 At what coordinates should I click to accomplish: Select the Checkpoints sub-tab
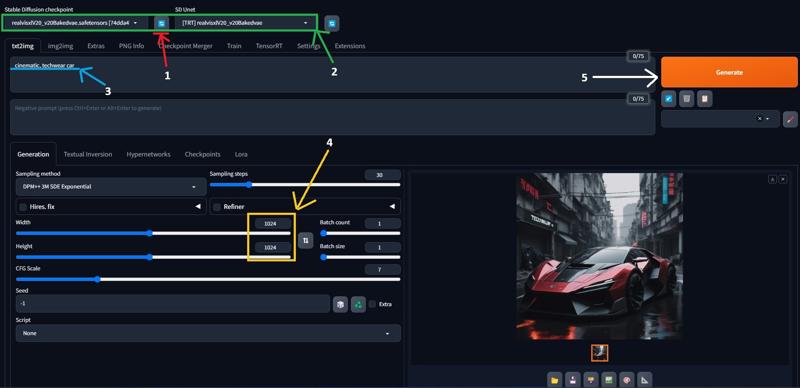pos(203,154)
